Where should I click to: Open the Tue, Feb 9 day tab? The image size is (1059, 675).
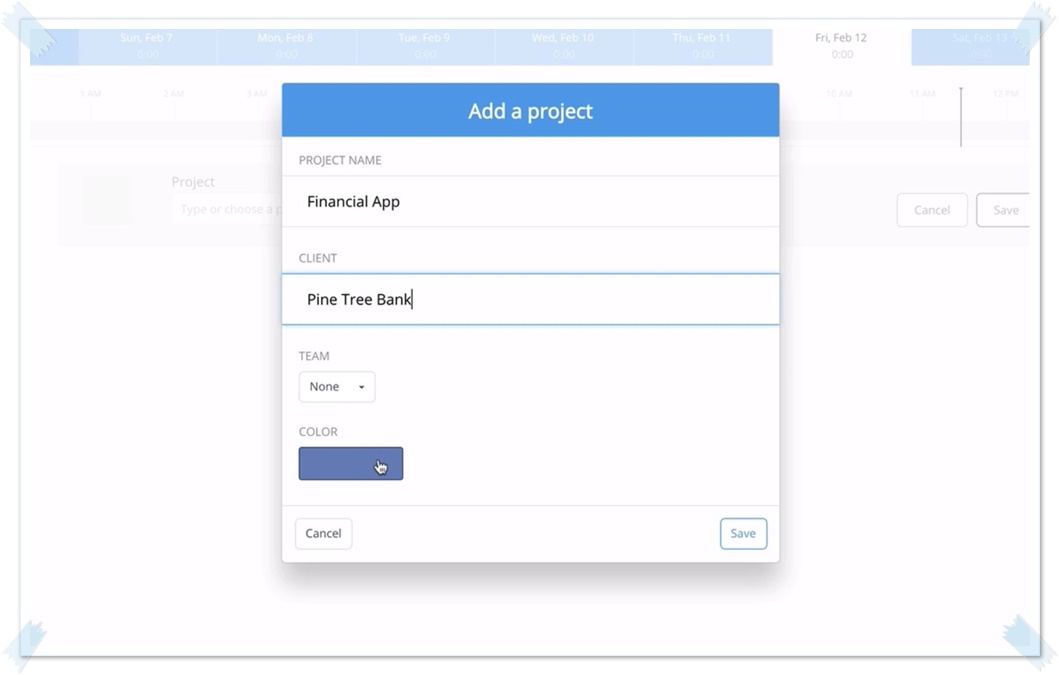point(425,46)
